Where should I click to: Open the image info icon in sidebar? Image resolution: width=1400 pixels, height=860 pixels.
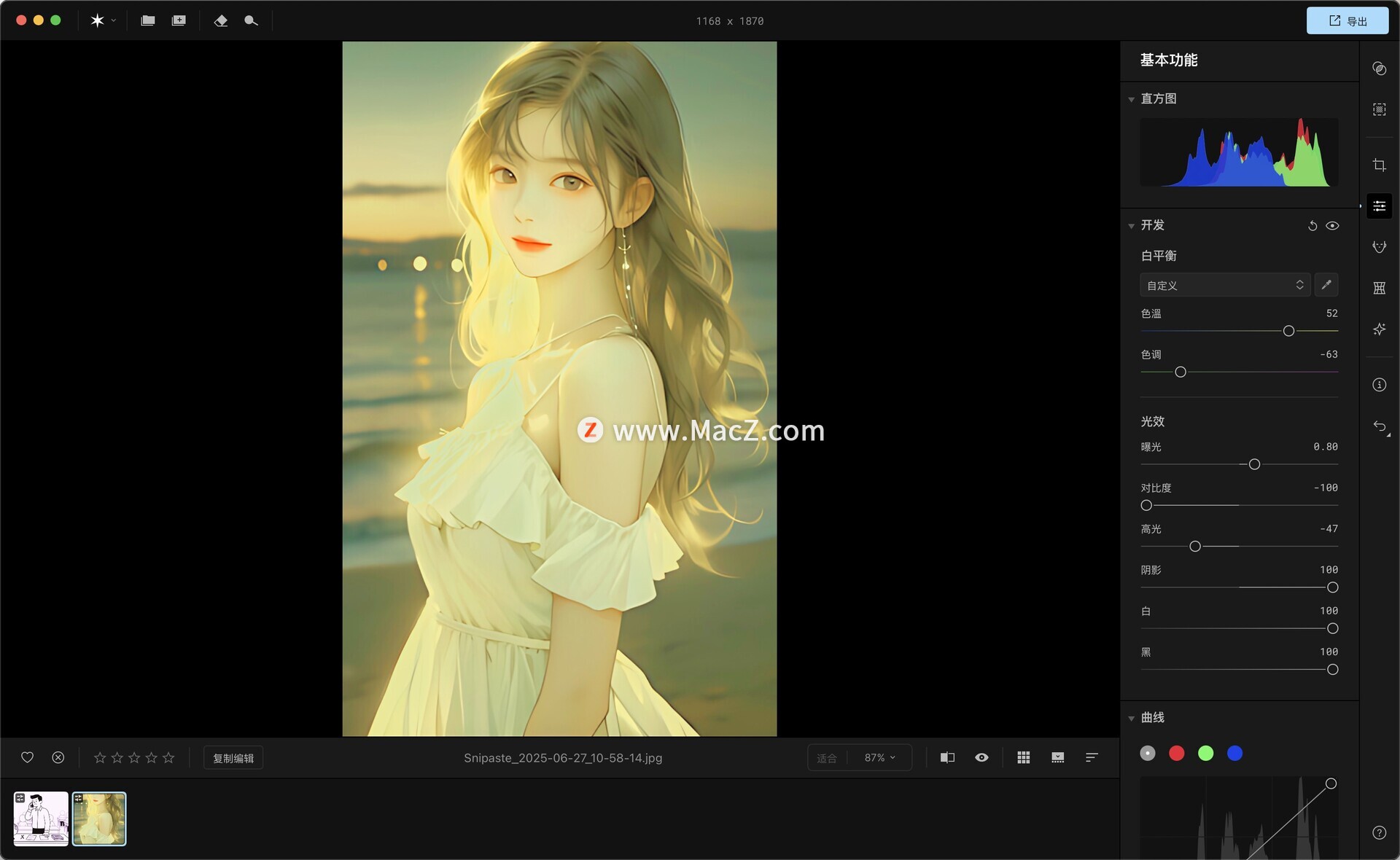point(1379,385)
